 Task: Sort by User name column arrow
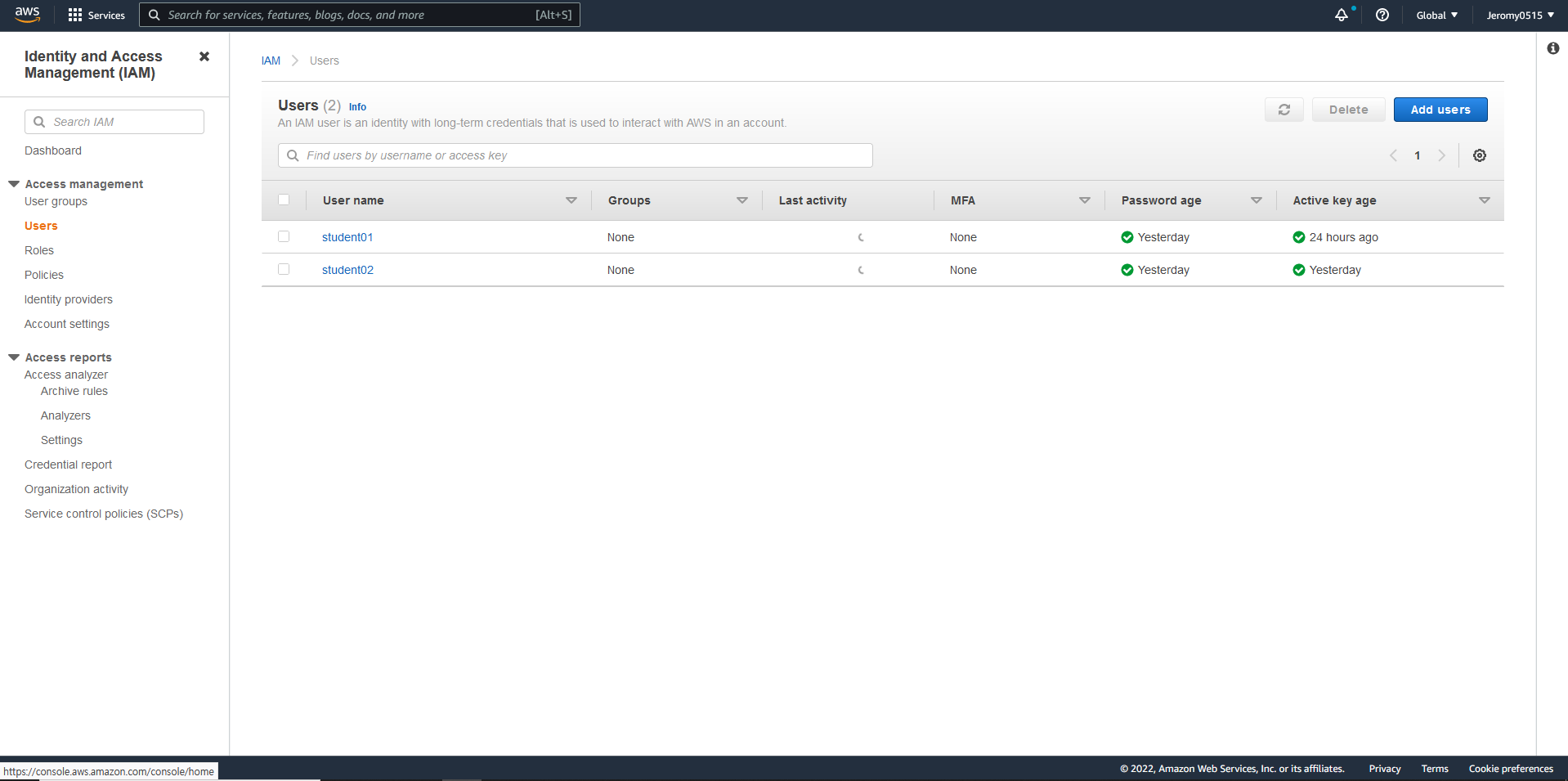[571, 200]
